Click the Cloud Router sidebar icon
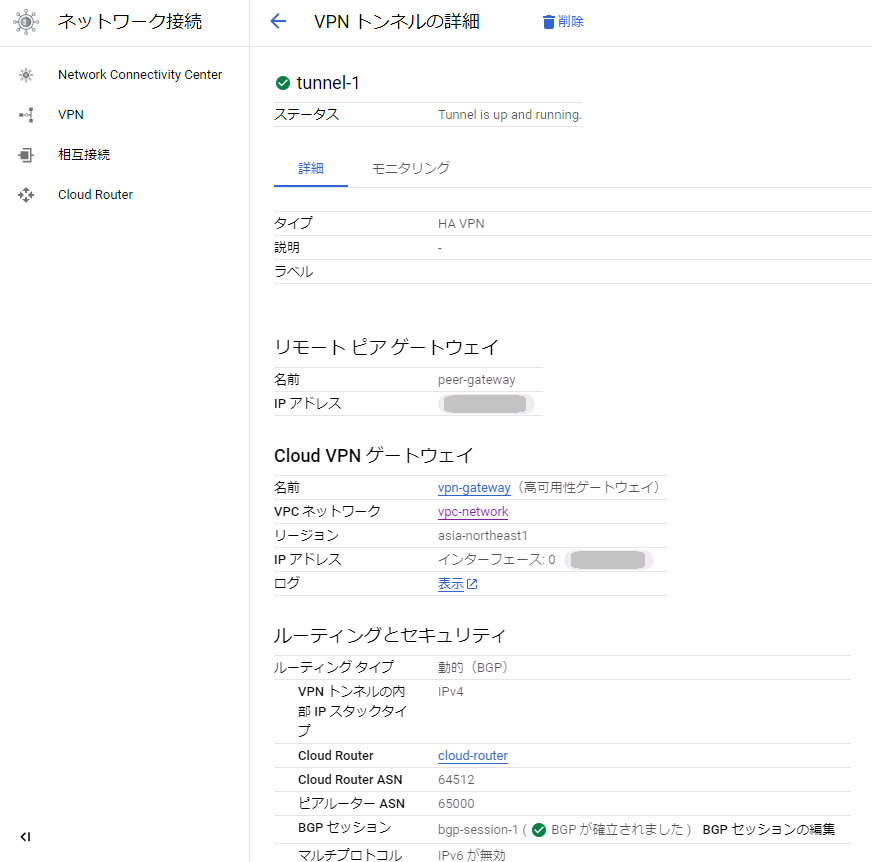This screenshot has height=862, width=872. coord(26,195)
